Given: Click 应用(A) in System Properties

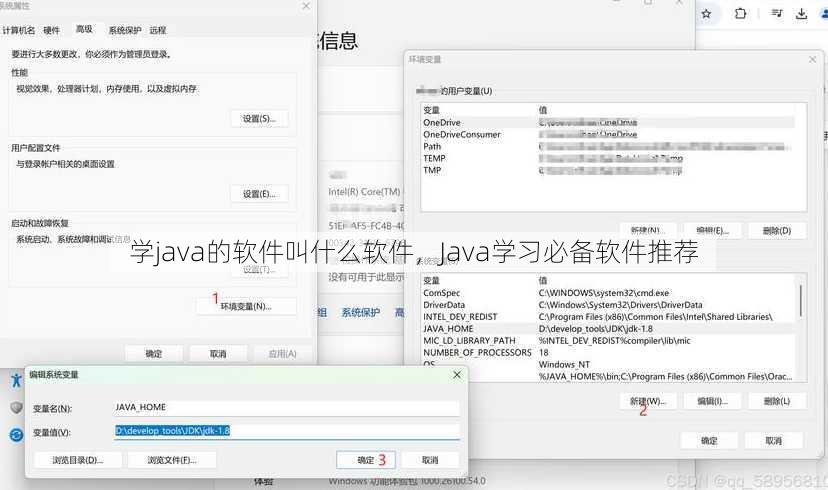Looking at the screenshot, I should tap(283, 354).
